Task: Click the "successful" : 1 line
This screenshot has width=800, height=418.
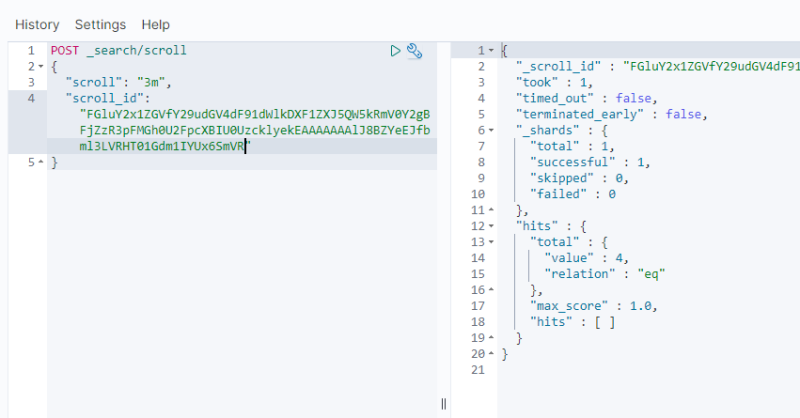Action: (590, 162)
